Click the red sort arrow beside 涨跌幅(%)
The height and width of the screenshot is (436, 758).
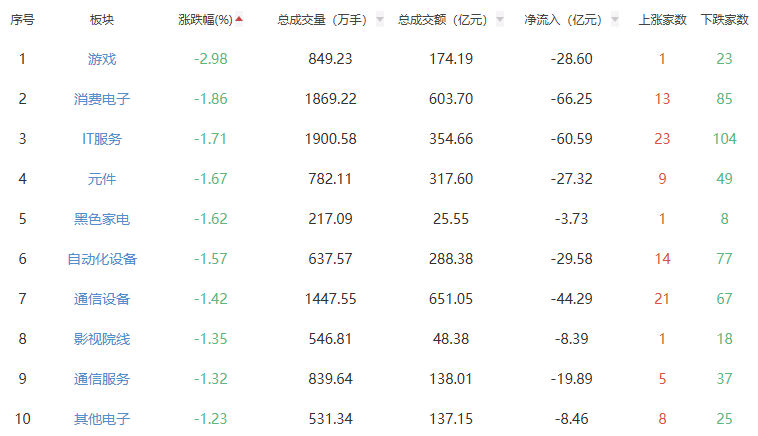[239, 18]
